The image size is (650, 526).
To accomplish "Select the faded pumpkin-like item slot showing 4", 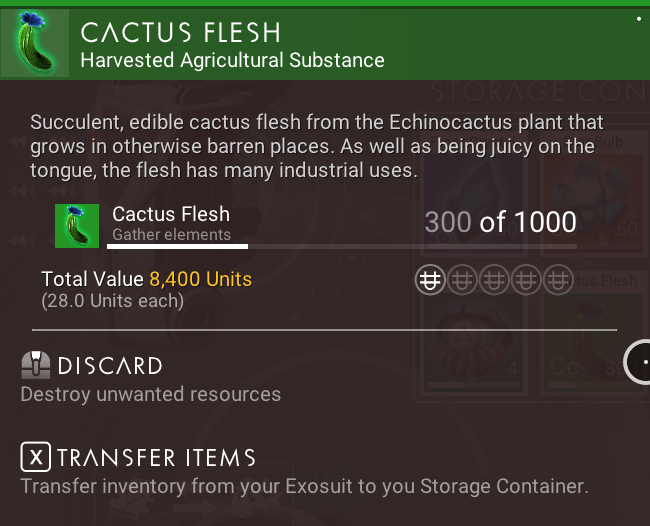I will click(474, 343).
